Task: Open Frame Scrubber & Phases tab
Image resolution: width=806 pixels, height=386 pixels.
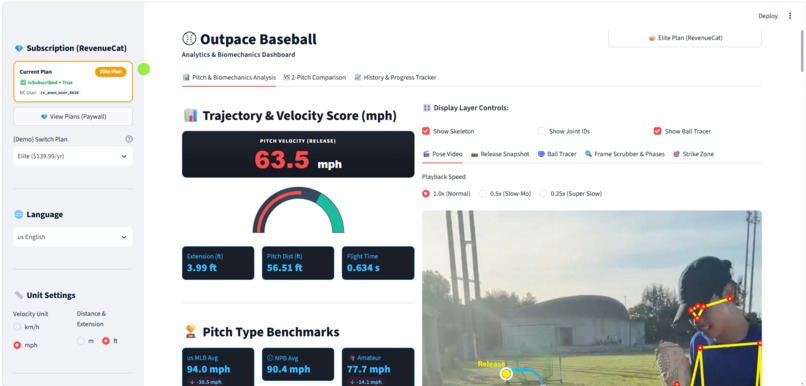Action: coord(625,154)
